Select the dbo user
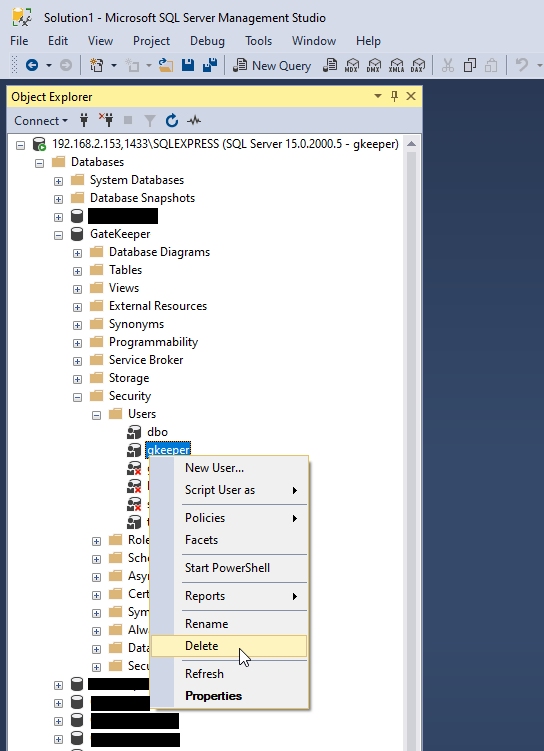 pos(157,432)
